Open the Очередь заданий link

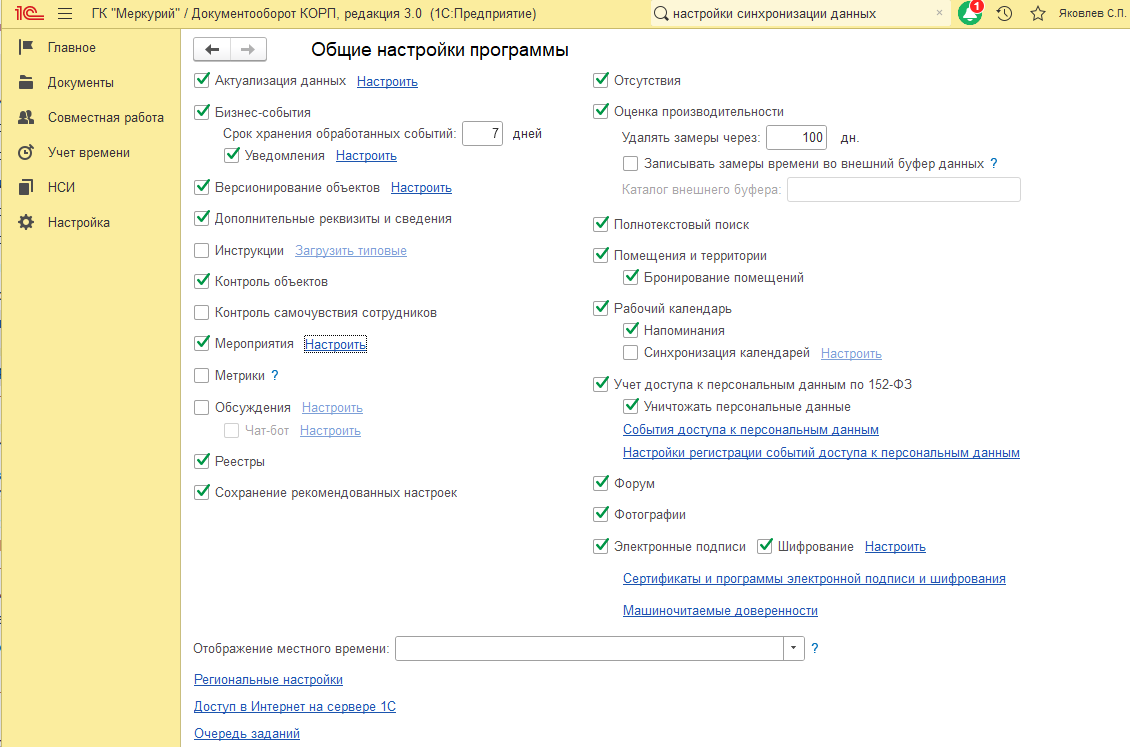pyautogui.click(x=246, y=733)
